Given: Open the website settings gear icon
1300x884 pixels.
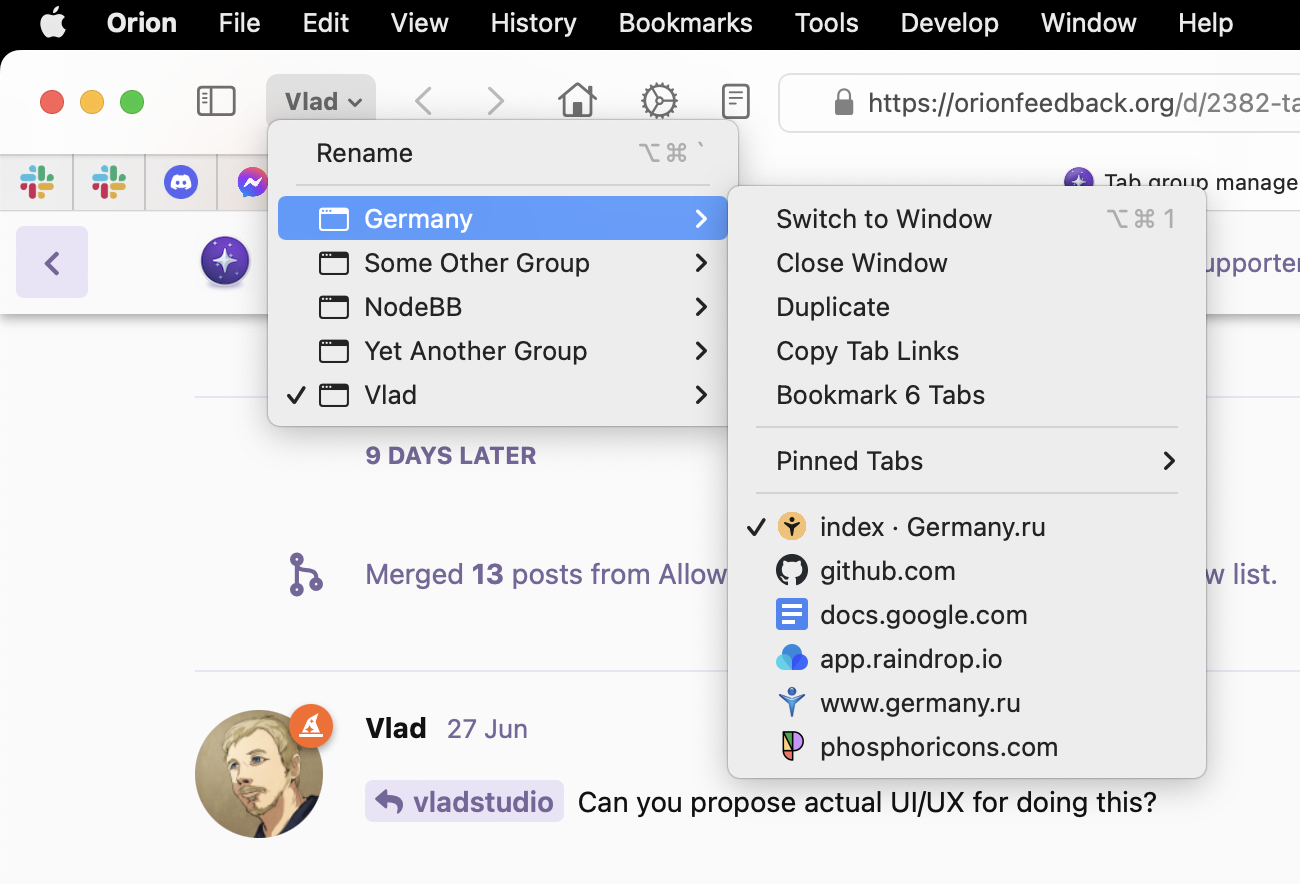Looking at the screenshot, I should 659,101.
